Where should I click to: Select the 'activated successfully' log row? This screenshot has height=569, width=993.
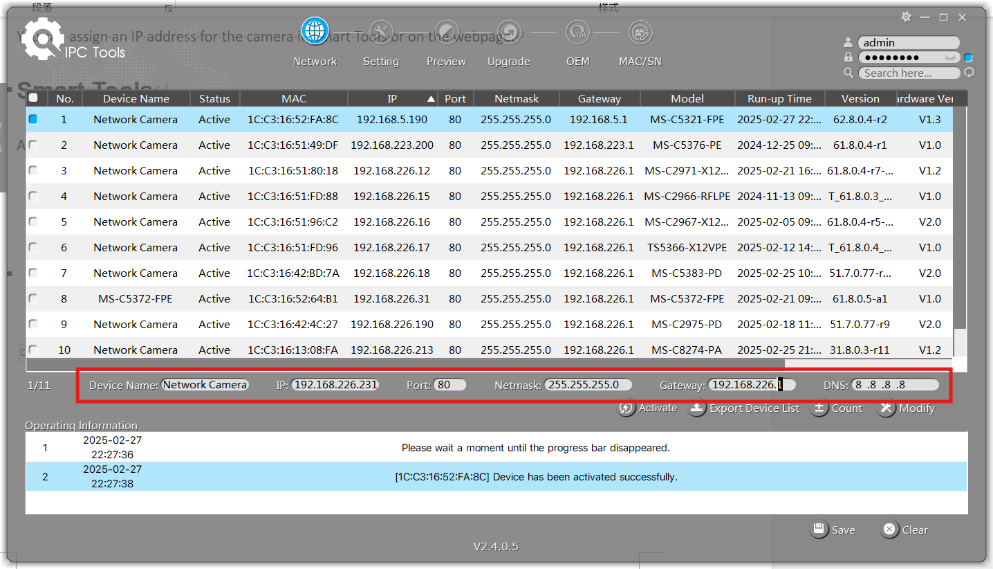(496, 476)
